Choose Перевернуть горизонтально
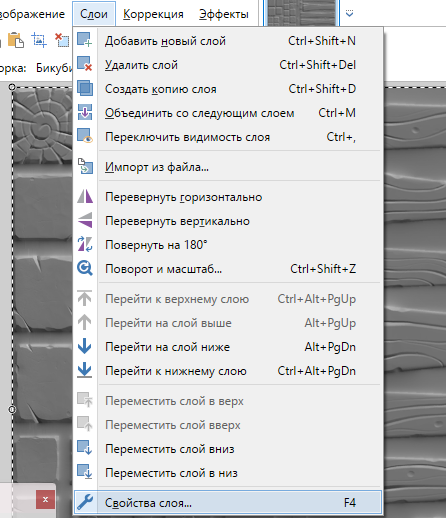Screen dimensions: 446x518 228,197
